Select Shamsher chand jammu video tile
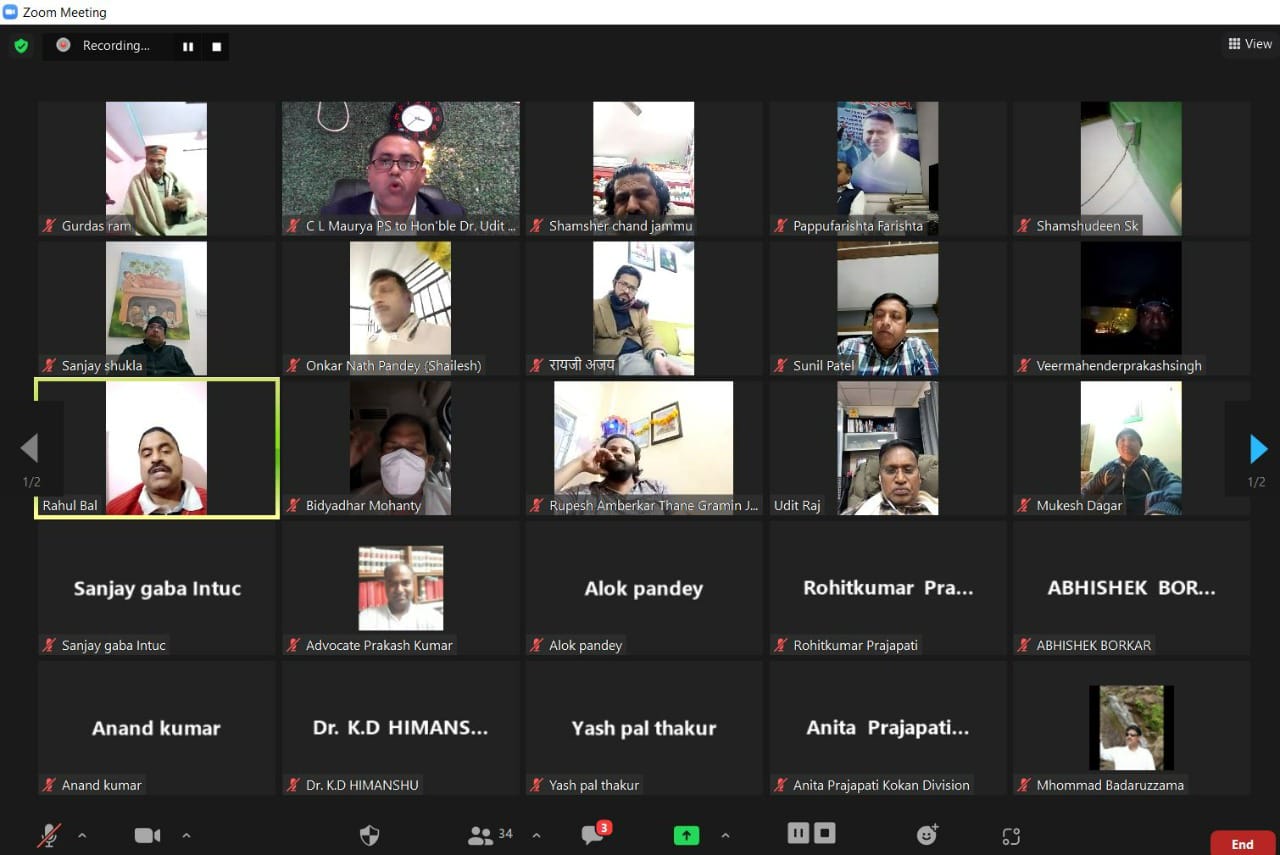 pos(644,168)
